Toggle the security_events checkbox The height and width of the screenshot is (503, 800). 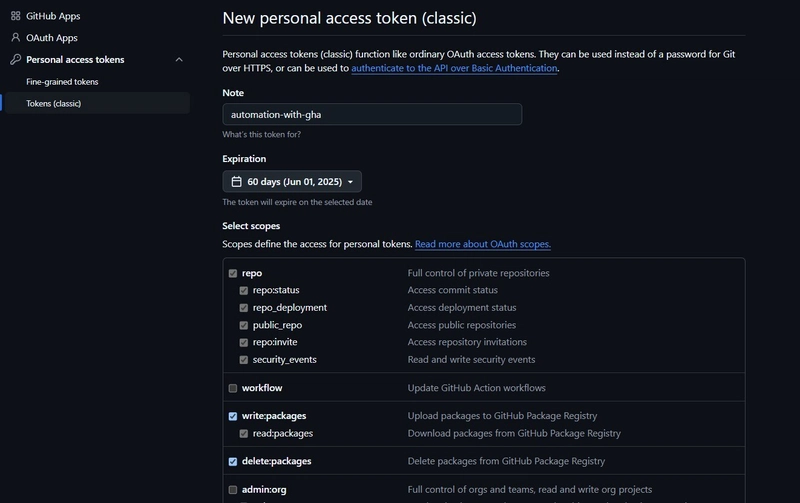point(244,360)
